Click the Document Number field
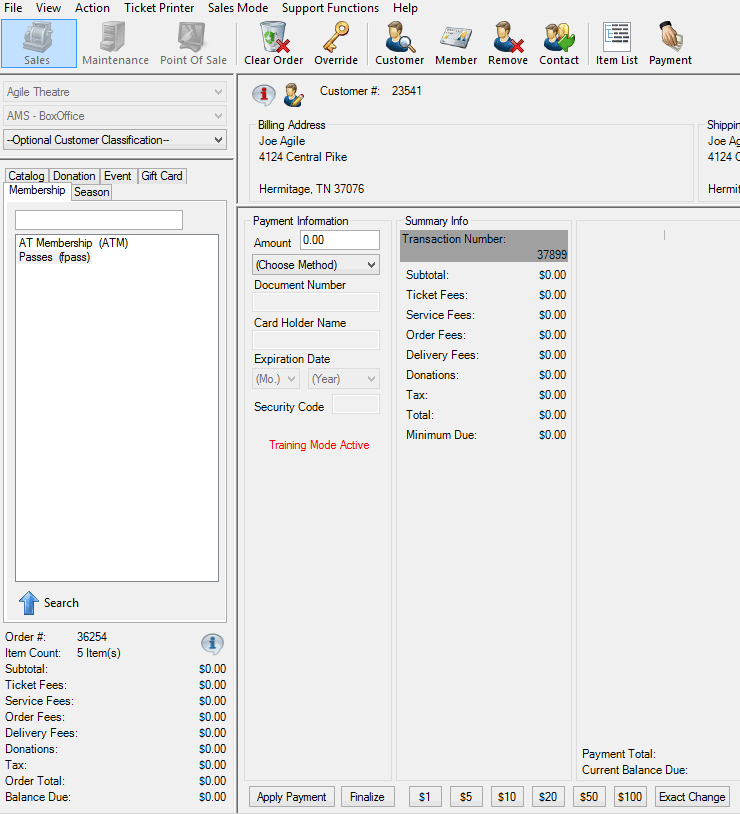 [x=316, y=302]
